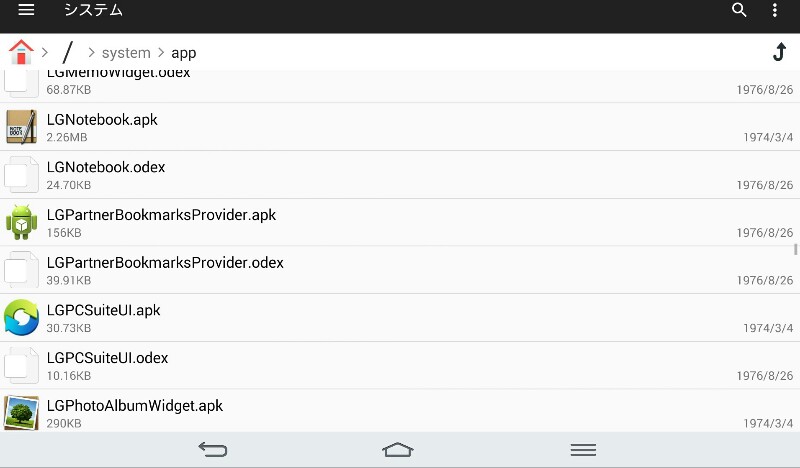Screen dimensions: 800x468
Task: Open LGPCSuiteUI.odex file entry
Action: (x=400, y=365)
